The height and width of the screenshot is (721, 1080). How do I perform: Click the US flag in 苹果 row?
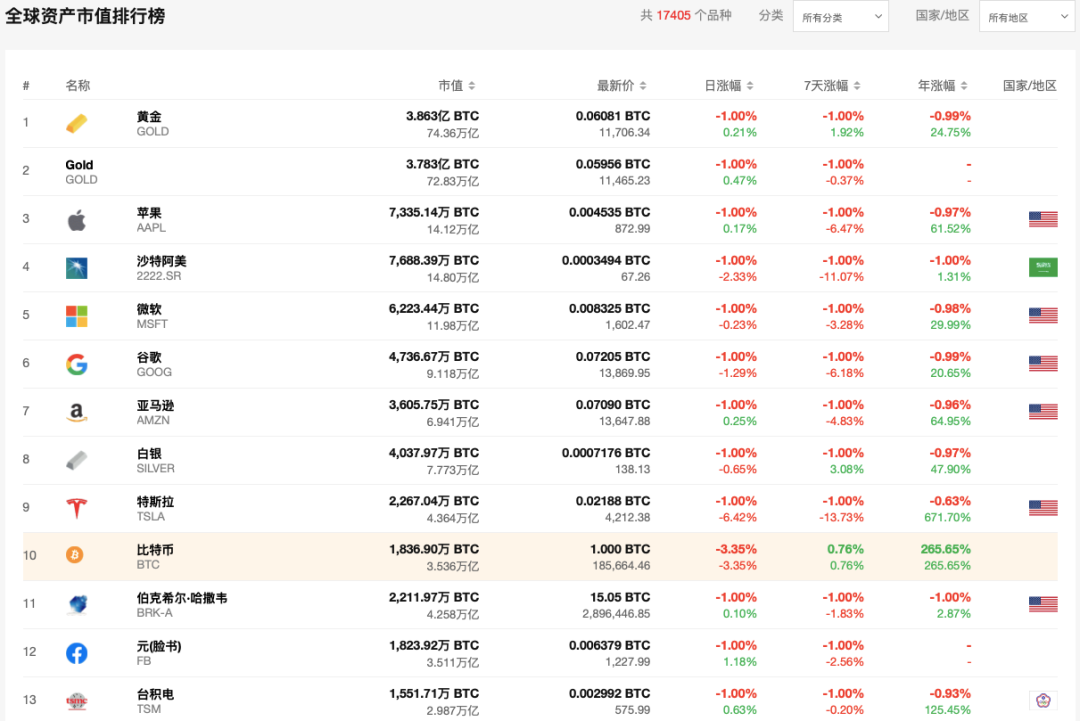[1043, 220]
